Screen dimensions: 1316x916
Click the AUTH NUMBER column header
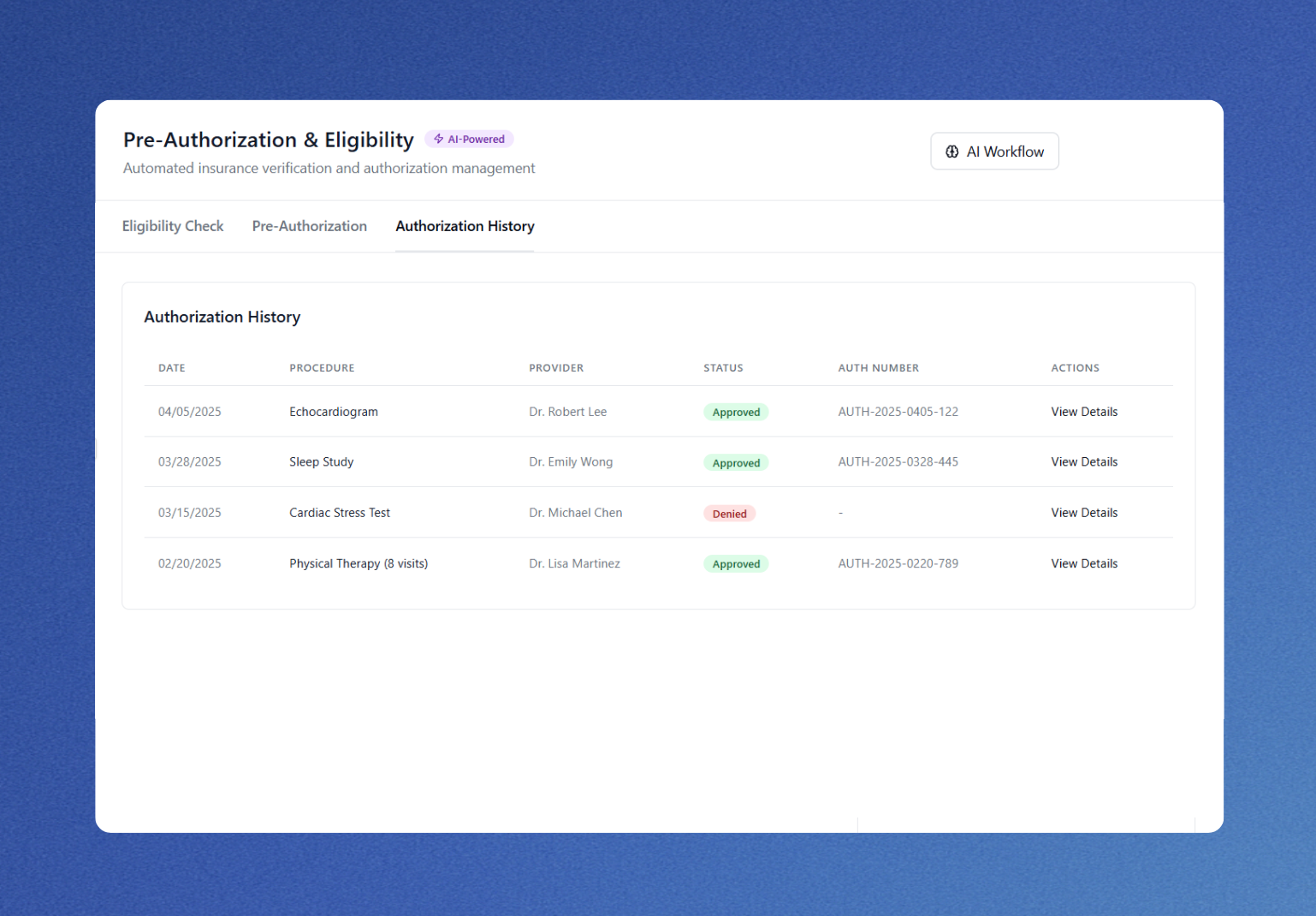(x=878, y=368)
